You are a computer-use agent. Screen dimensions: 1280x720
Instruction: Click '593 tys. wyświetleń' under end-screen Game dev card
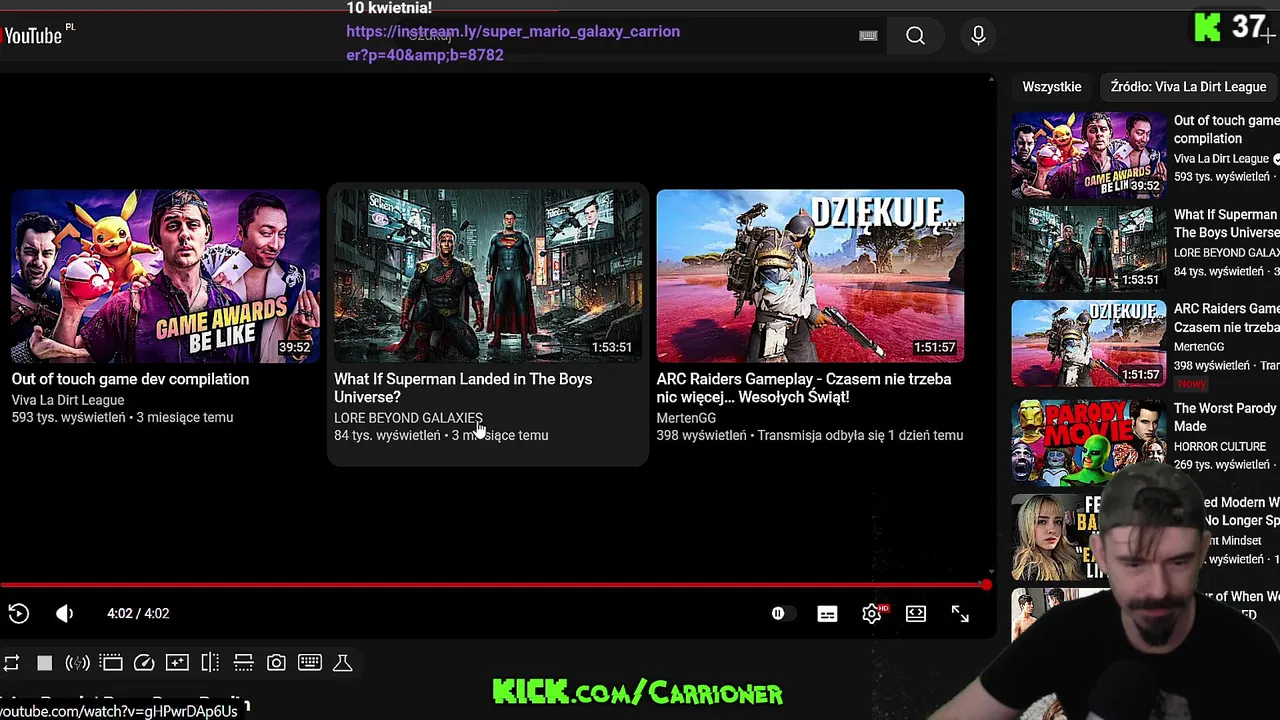click(x=68, y=418)
